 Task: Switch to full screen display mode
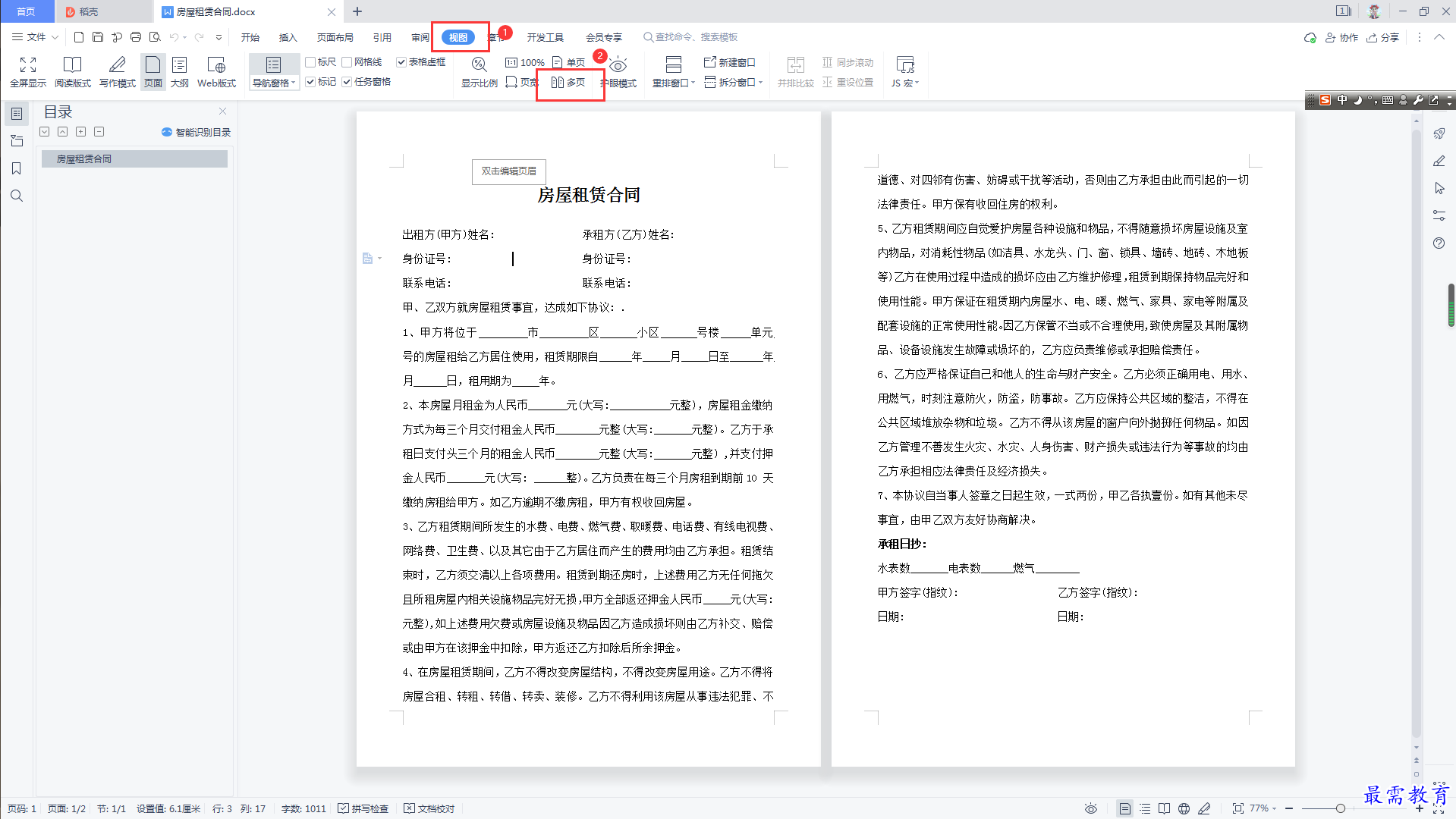point(28,72)
